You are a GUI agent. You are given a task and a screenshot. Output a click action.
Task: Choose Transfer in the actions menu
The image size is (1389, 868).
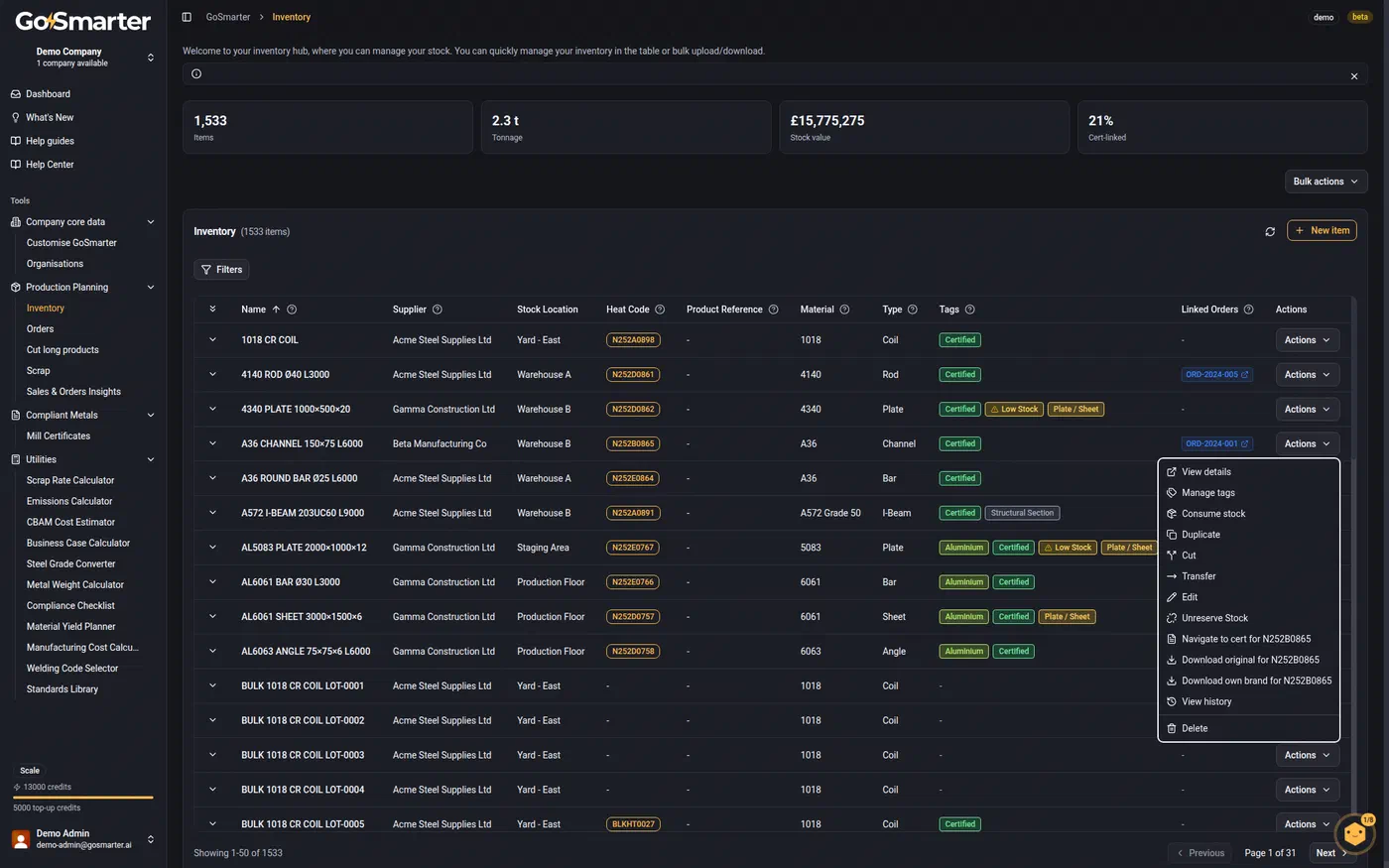(1248, 576)
